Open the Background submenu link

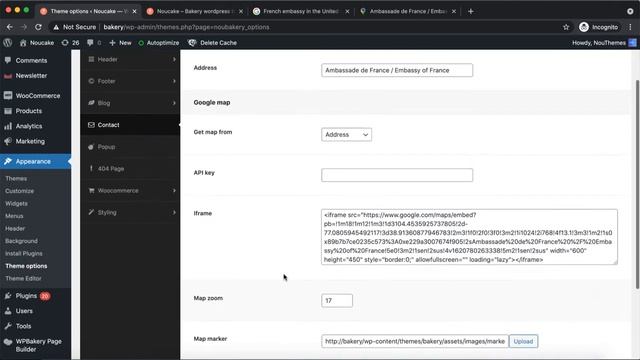(x=21, y=241)
